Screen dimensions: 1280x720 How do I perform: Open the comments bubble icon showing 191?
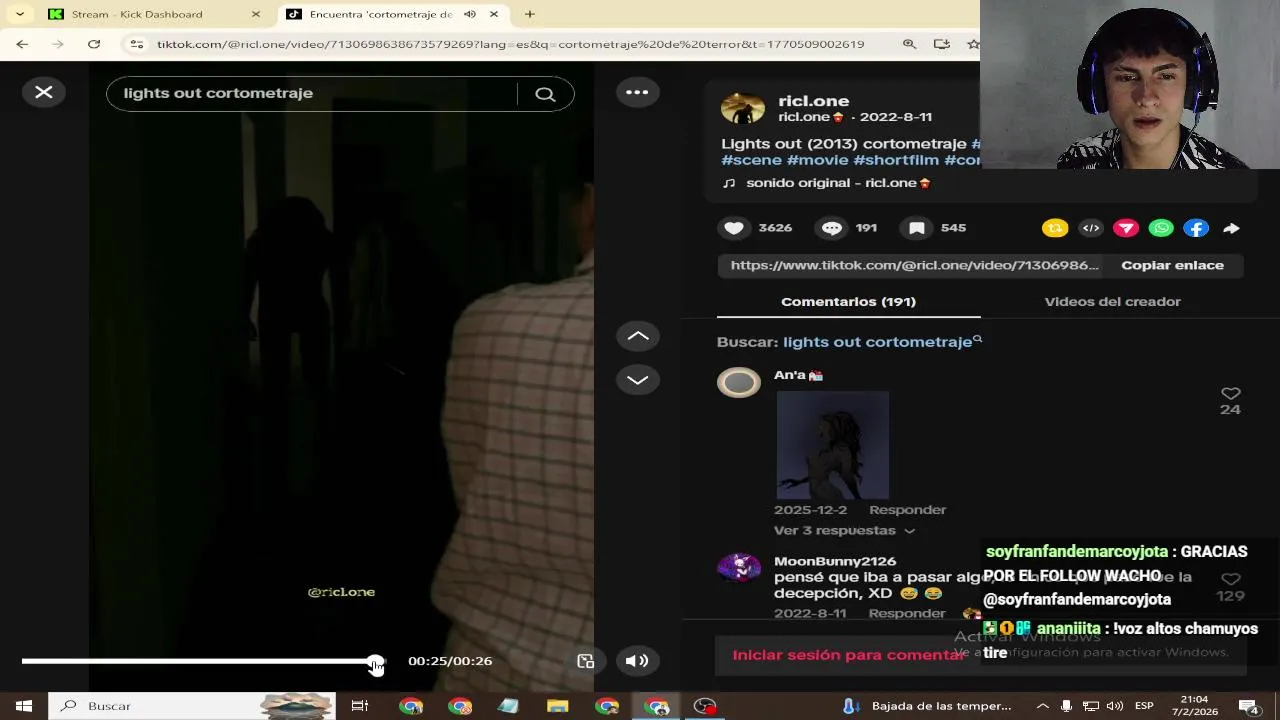832,228
